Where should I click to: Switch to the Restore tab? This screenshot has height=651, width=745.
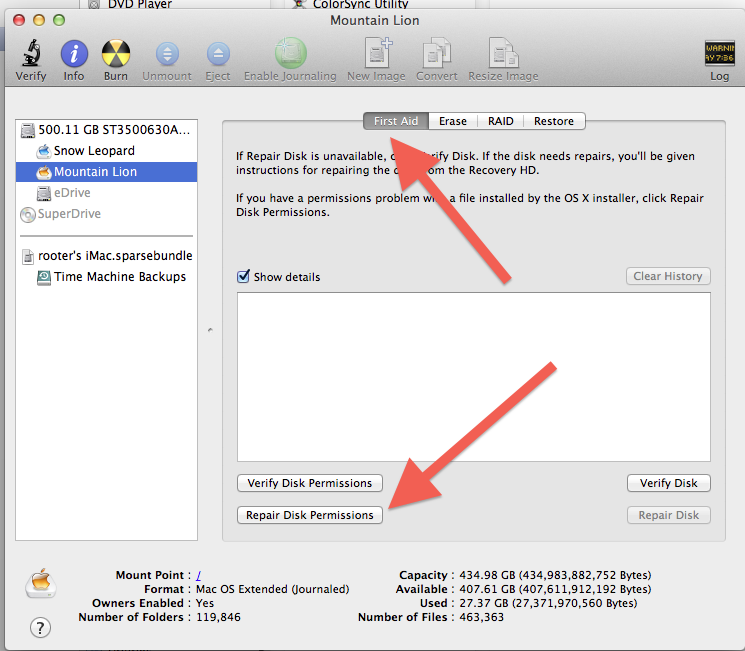click(x=554, y=121)
